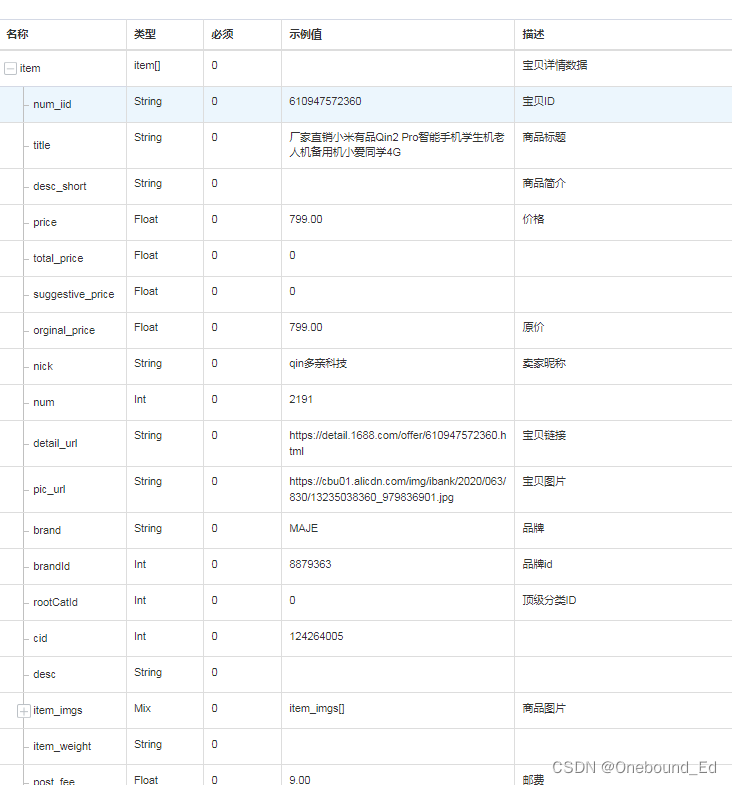Image resolution: width=732 pixels, height=785 pixels.
Task: Click the item_imgs[] example value
Action: [x=316, y=708]
